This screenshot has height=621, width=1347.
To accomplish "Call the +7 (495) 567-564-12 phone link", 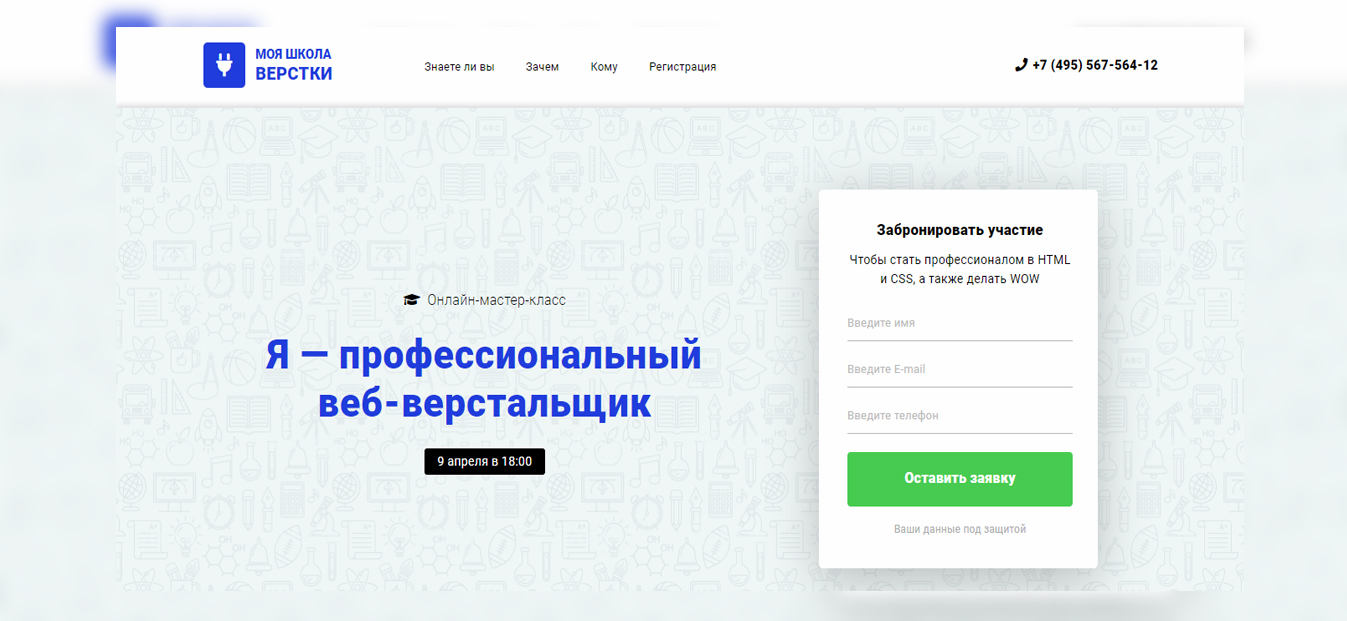I will [x=1095, y=65].
